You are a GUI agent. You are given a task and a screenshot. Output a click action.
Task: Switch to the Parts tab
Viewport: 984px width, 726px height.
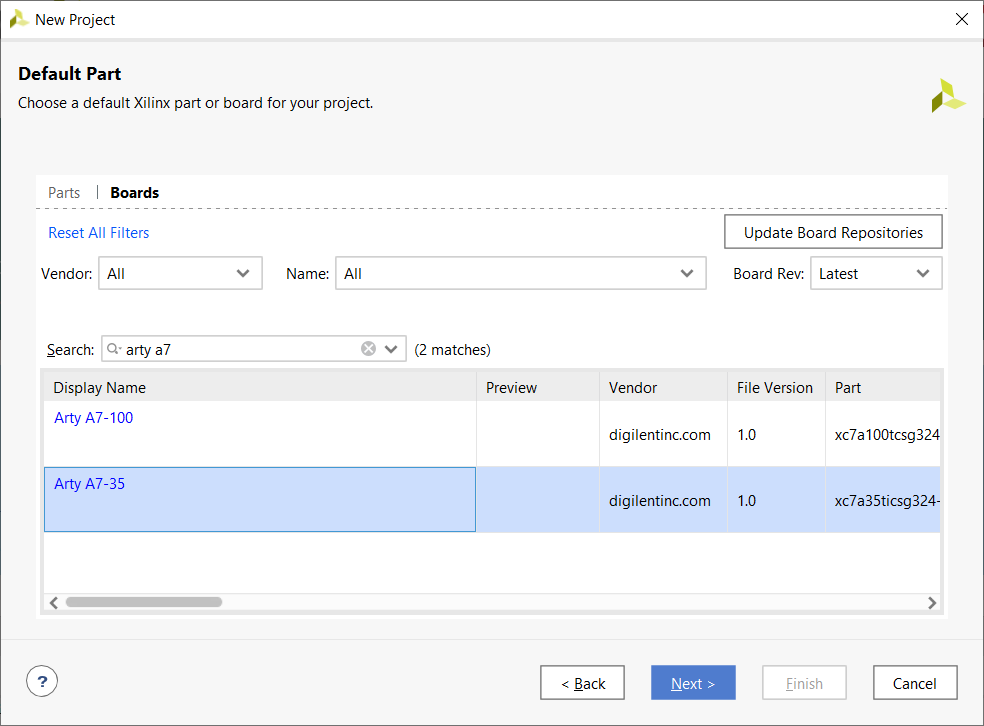coord(64,193)
